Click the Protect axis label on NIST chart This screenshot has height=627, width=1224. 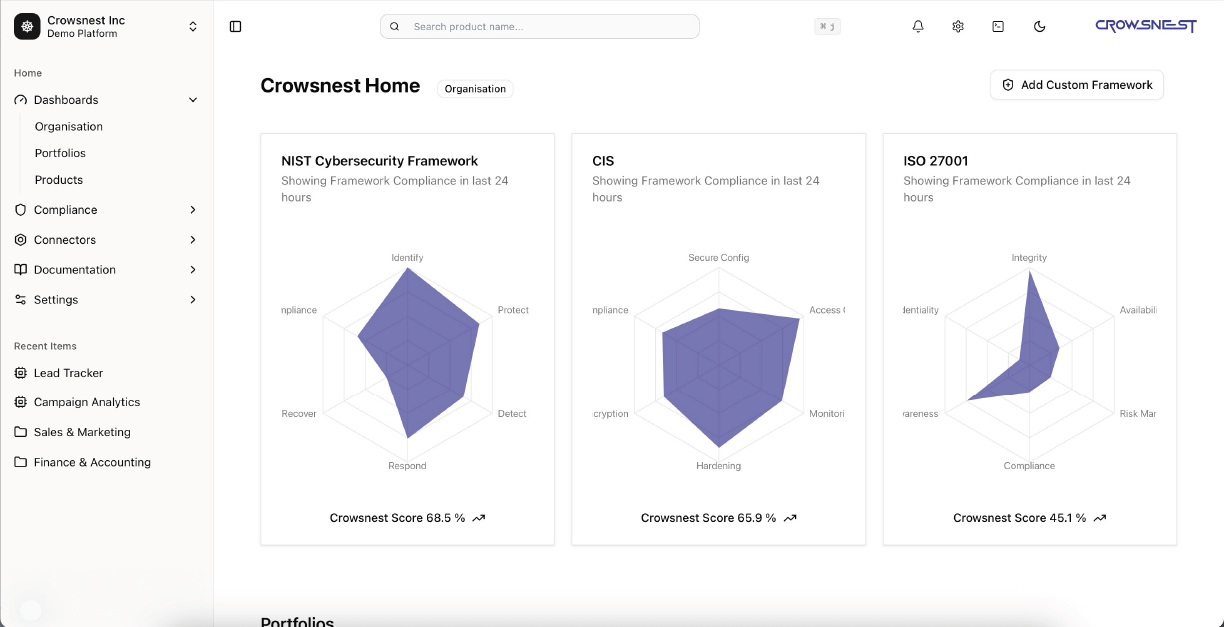513,310
